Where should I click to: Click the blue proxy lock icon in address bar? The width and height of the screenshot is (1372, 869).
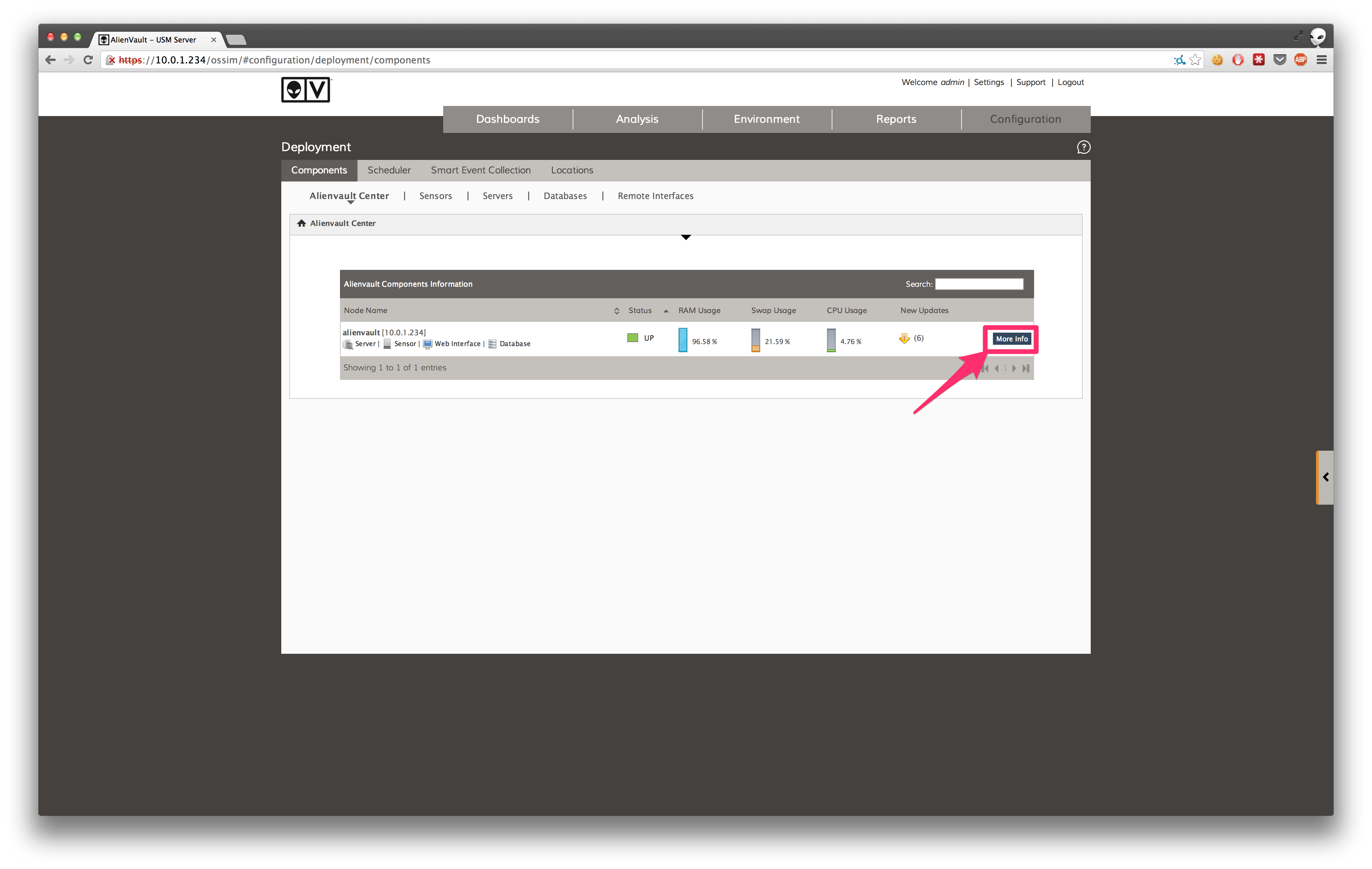pyautogui.click(x=1179, y=60)
